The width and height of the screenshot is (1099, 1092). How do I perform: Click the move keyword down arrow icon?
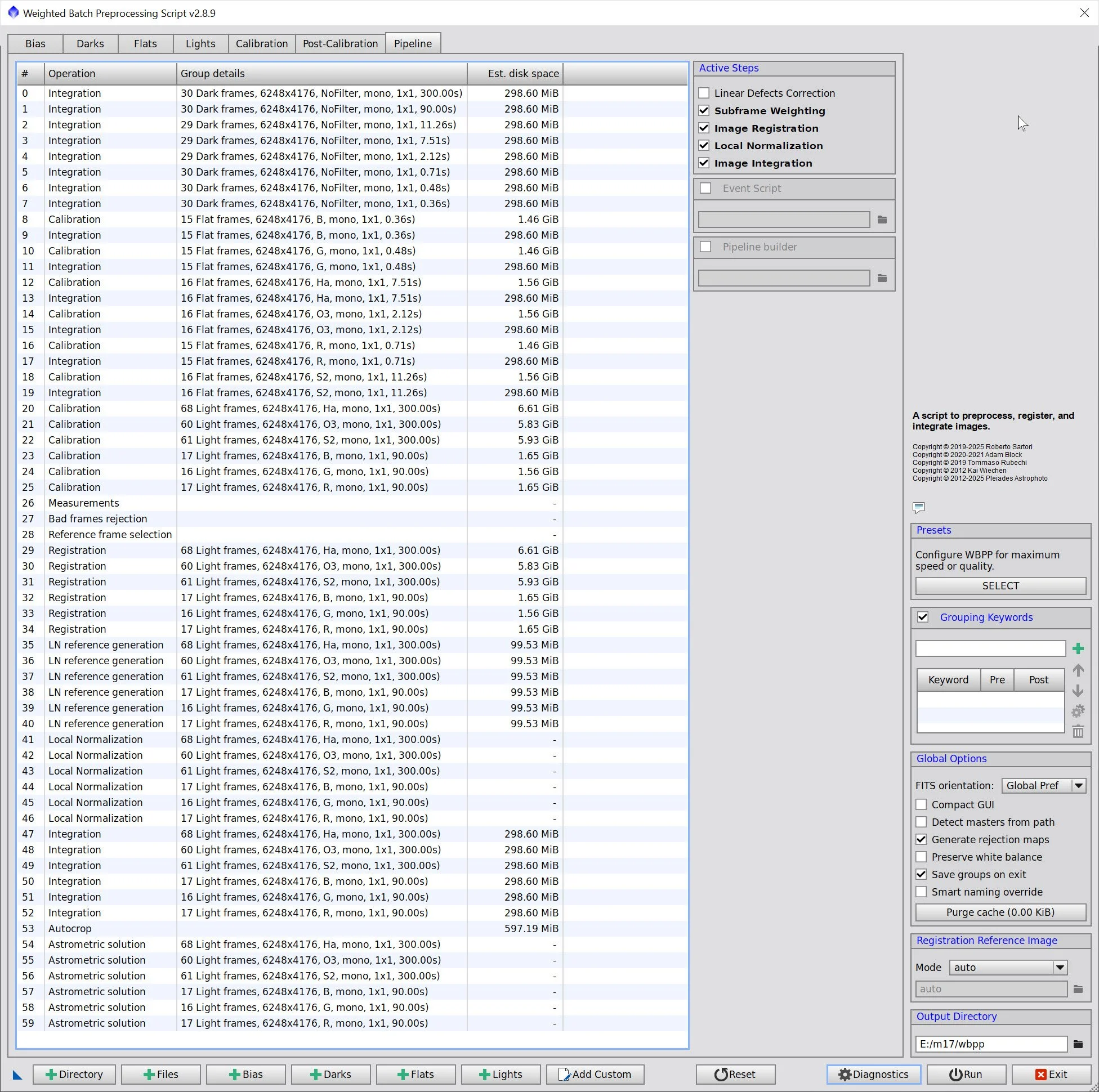coord(1078,691)
